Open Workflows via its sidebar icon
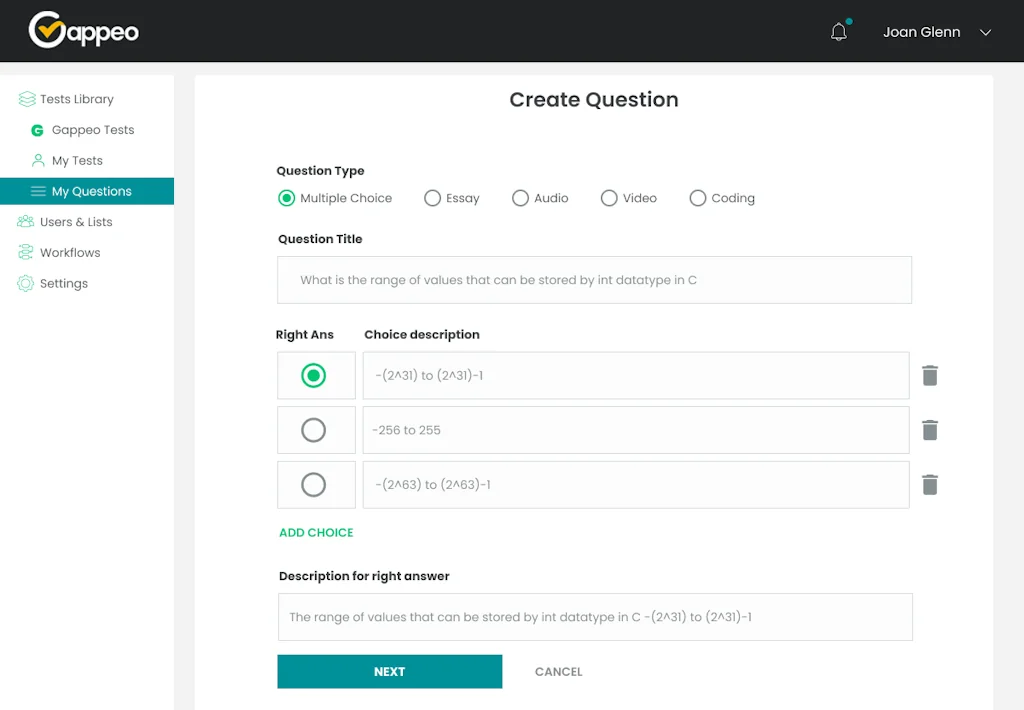This screenshot has height=710, width=1024. (25, 252)
